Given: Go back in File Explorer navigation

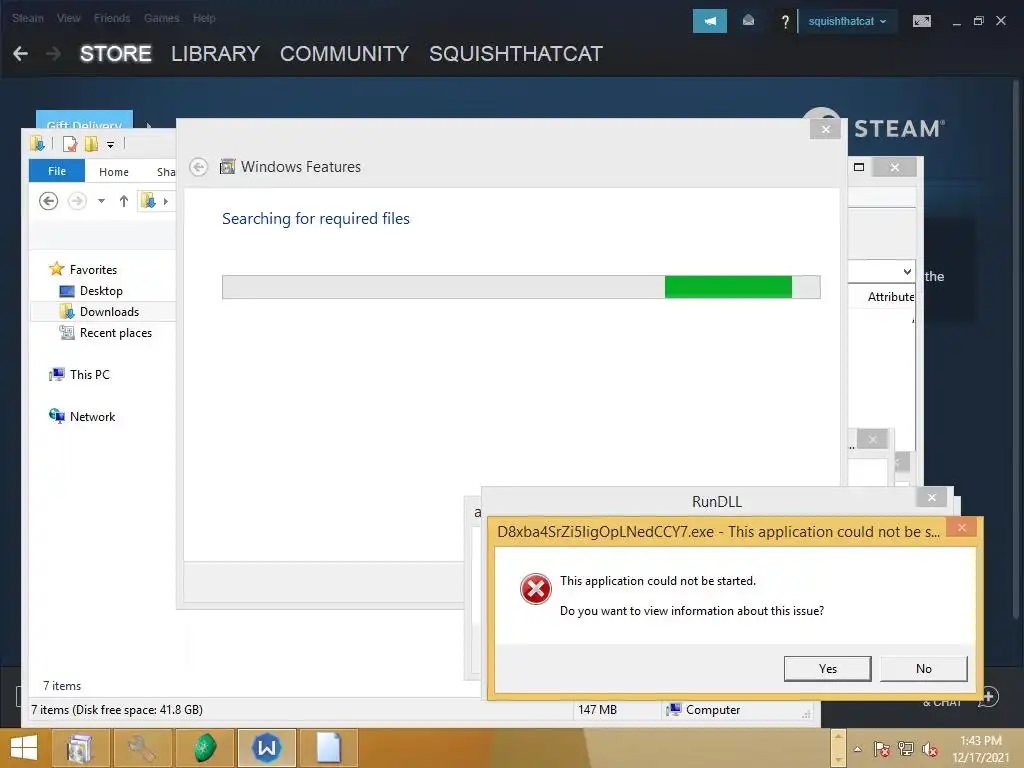Looking at the screenshot, I should [x=48, y=201].
